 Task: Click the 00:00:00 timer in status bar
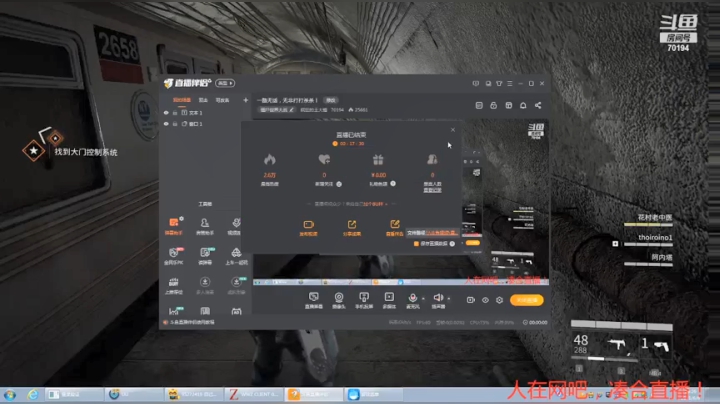[x=538, y=322]
